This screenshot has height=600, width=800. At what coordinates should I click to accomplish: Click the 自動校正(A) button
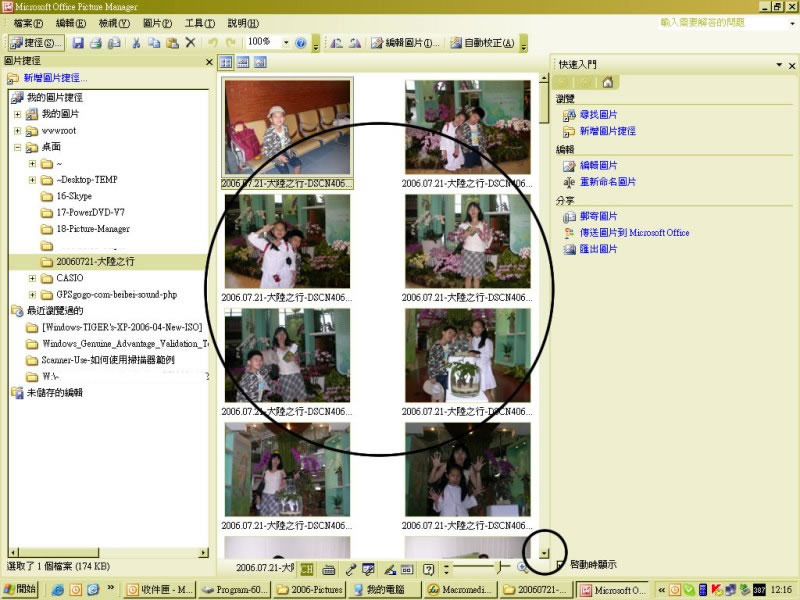click(x=482, y=43)
